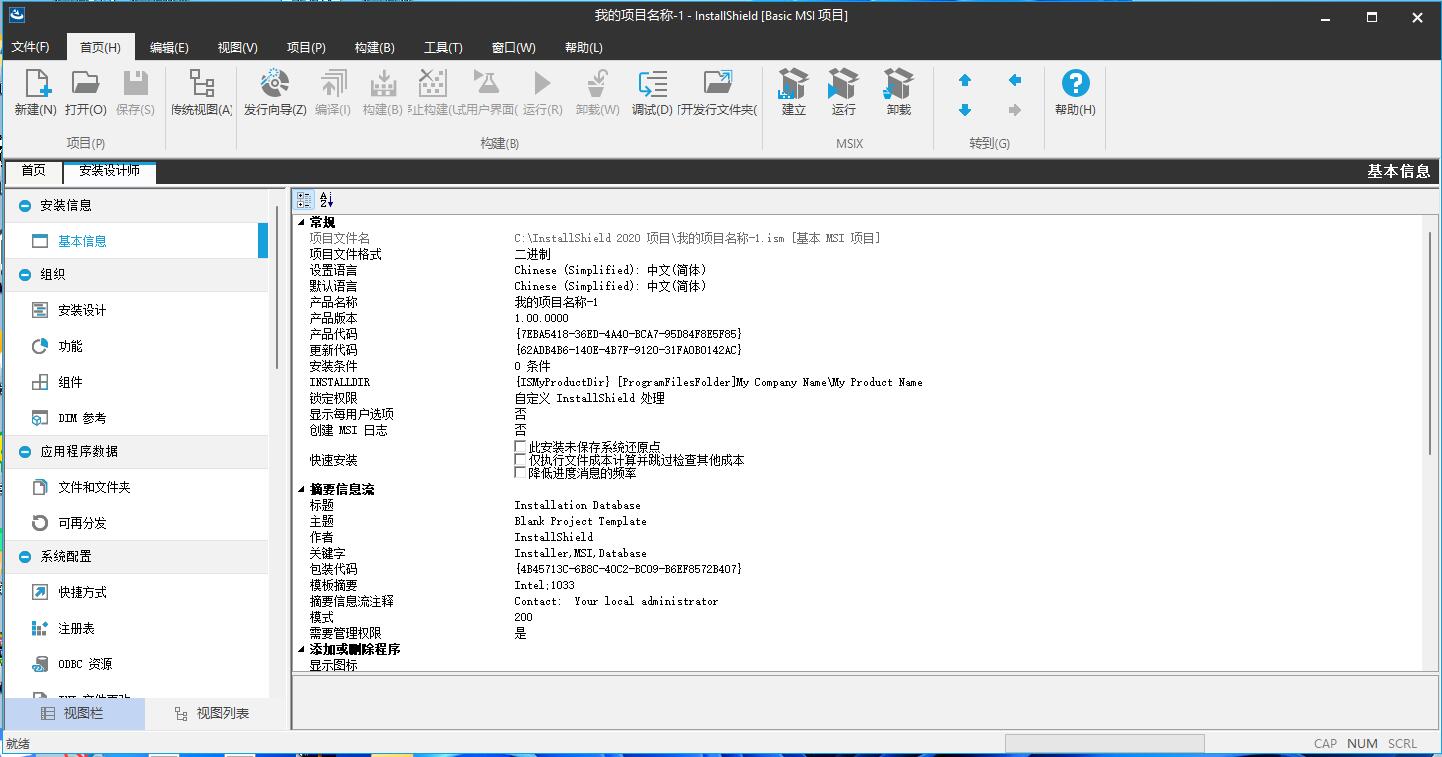Click the 产品代码 GUID value

tap(628, 334)
